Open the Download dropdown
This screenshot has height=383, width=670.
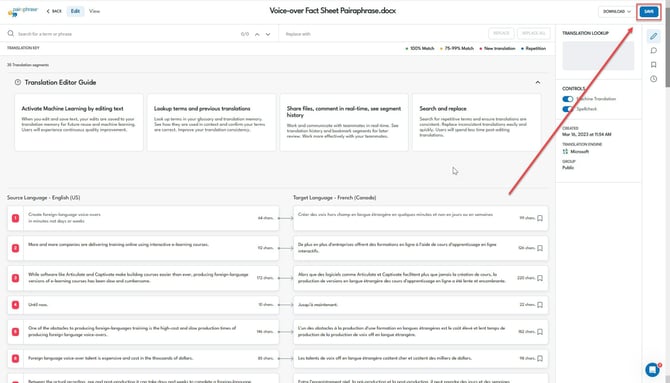tap(616, 12)
